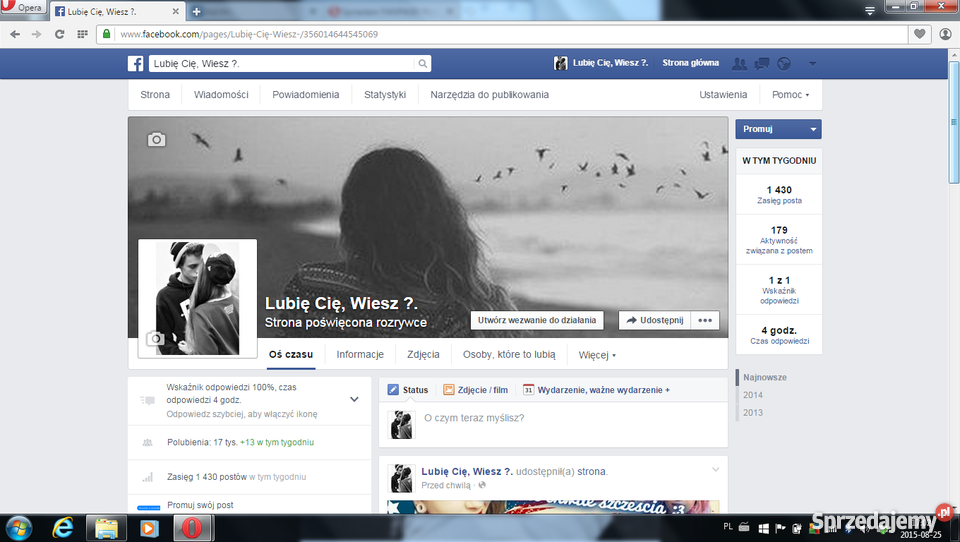Open the Informacje tab
Screen dimensions: 960x542
click(x=360, y=354)
